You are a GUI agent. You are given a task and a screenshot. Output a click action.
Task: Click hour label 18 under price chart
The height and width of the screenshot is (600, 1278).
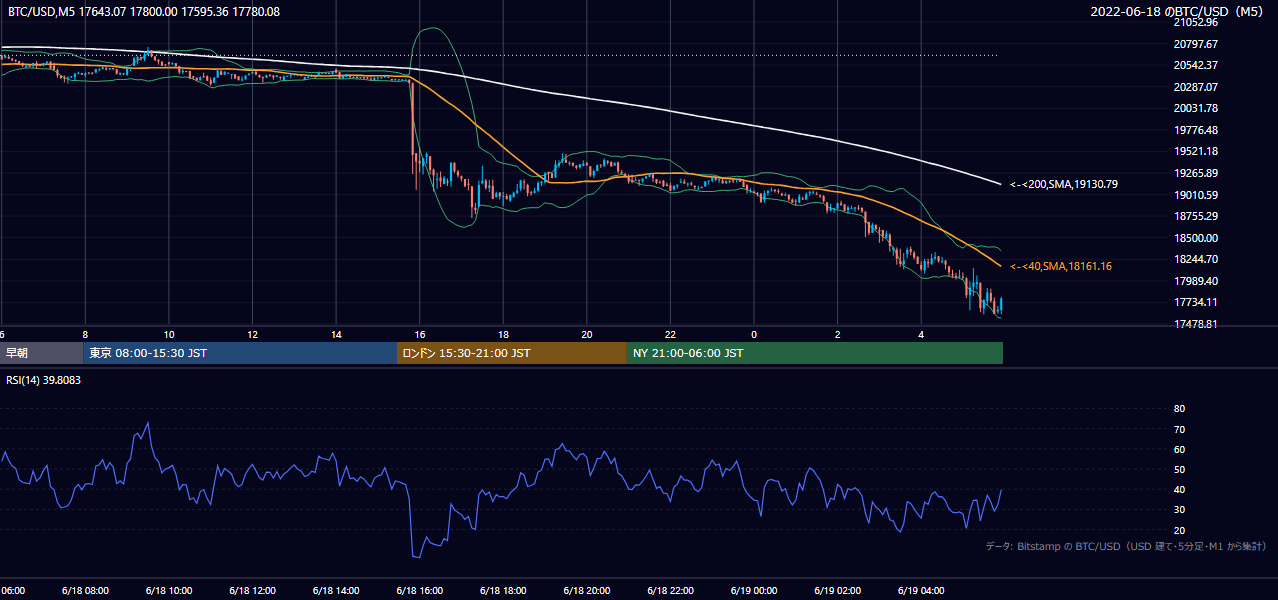tap(503, 334)
